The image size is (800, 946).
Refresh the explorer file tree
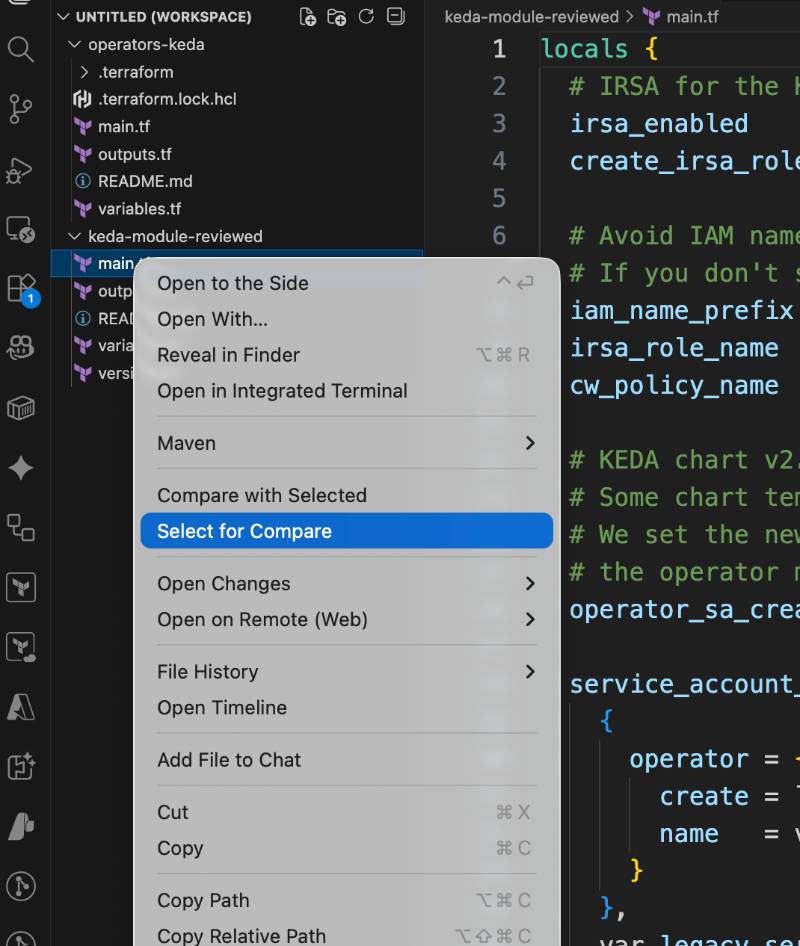[x=366, y=17]
